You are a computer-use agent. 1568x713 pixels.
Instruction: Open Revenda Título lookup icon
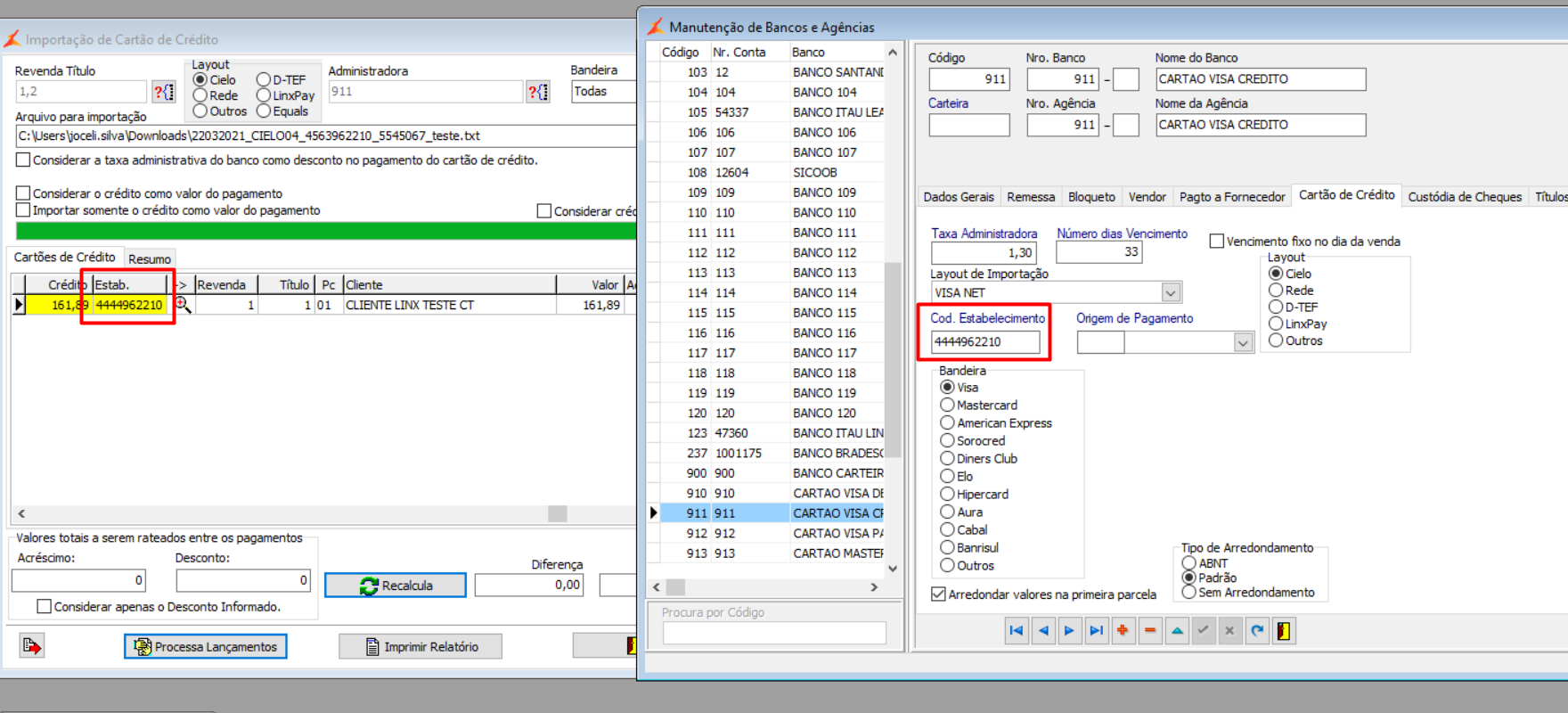pos(164,92)
